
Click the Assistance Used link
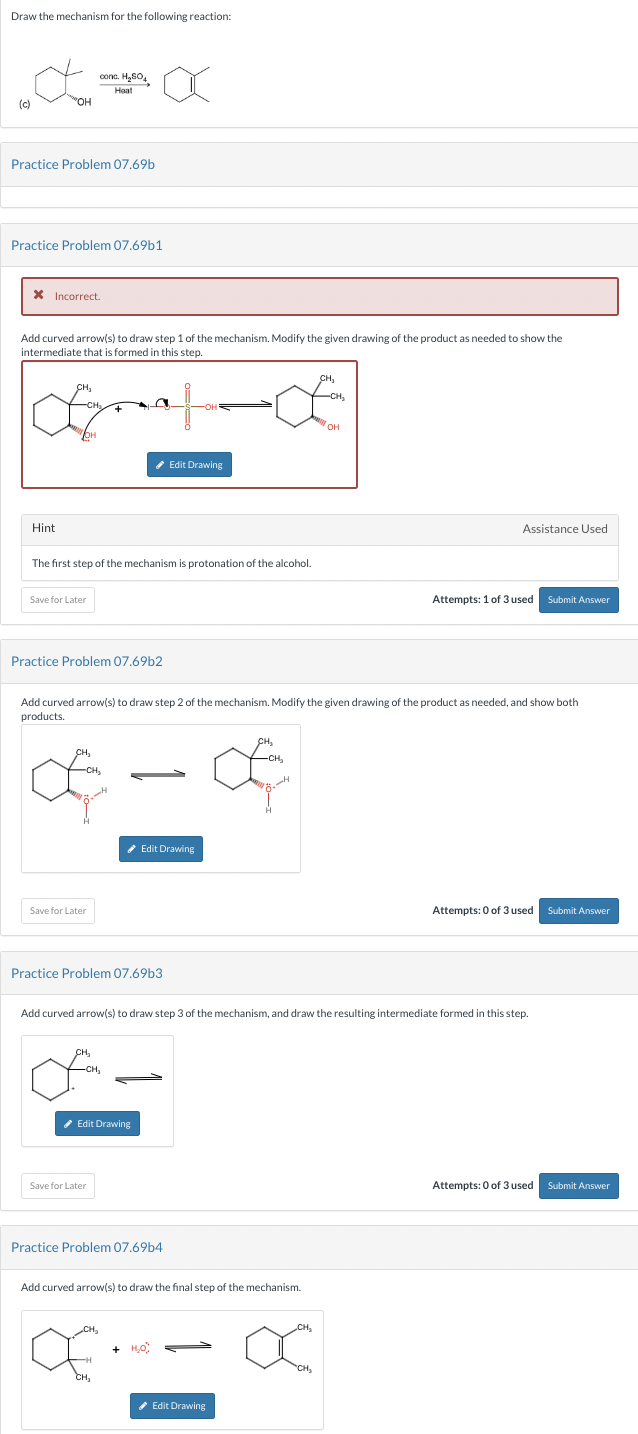click(566, 528)
